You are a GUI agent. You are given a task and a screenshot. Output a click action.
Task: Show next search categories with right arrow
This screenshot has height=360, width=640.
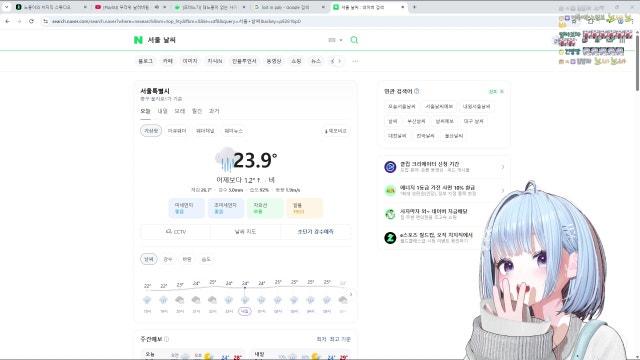[x=339, y=61]
